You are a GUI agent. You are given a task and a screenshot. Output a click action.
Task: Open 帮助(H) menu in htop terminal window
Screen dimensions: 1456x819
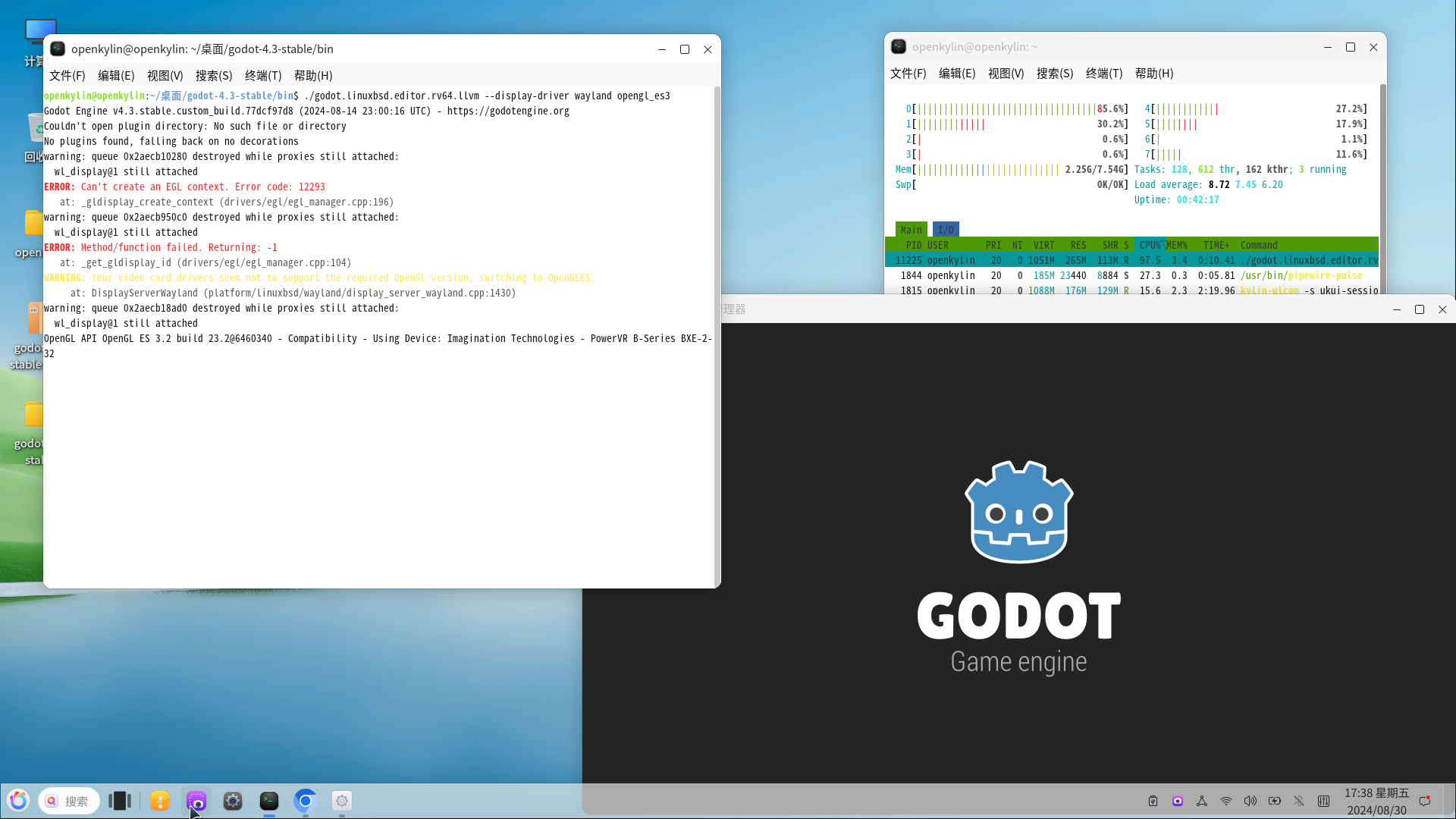click(x=1154, y=74)
